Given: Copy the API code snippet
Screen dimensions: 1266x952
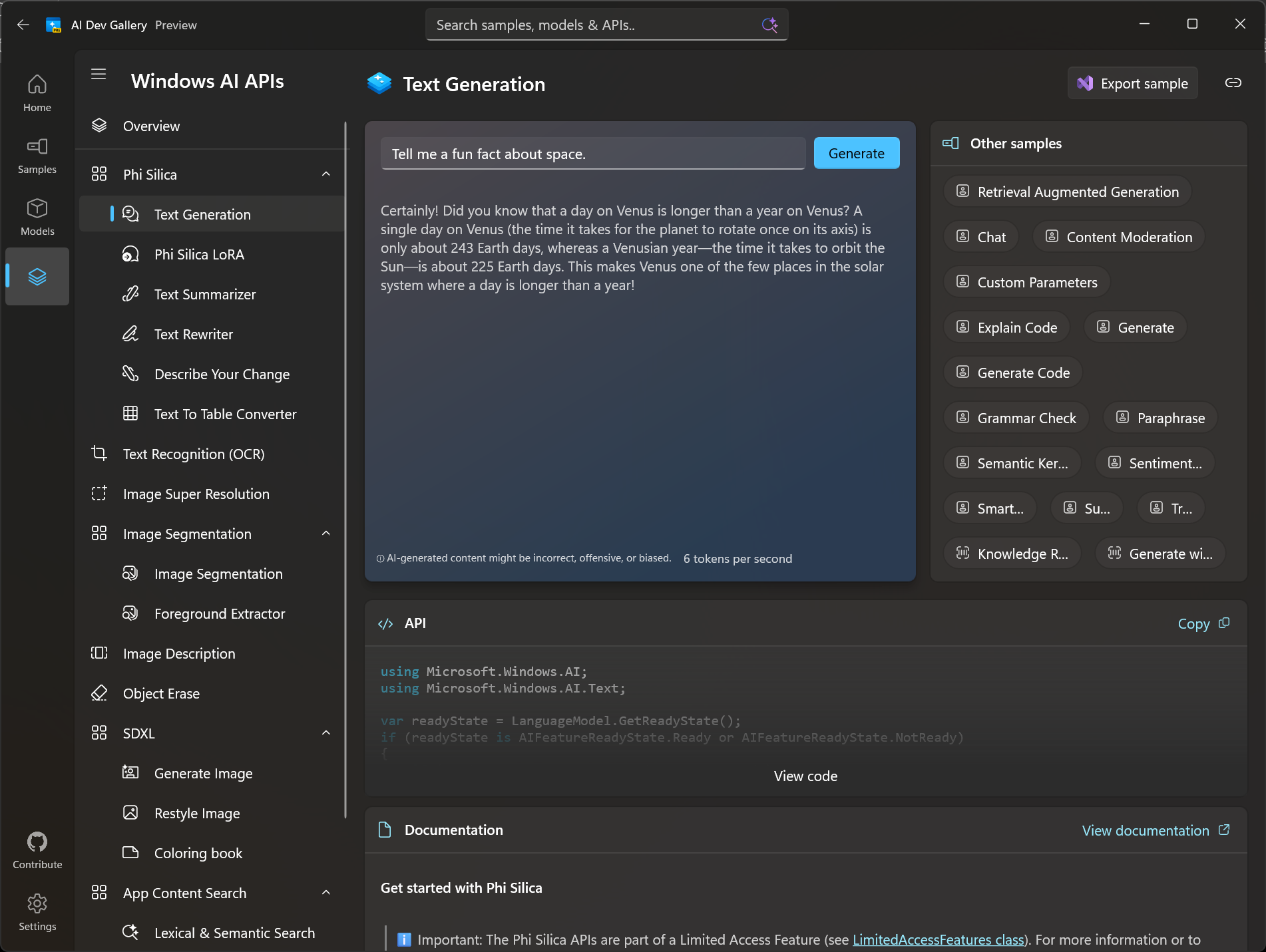Looking at the screenshot, I should point(1202,623).
